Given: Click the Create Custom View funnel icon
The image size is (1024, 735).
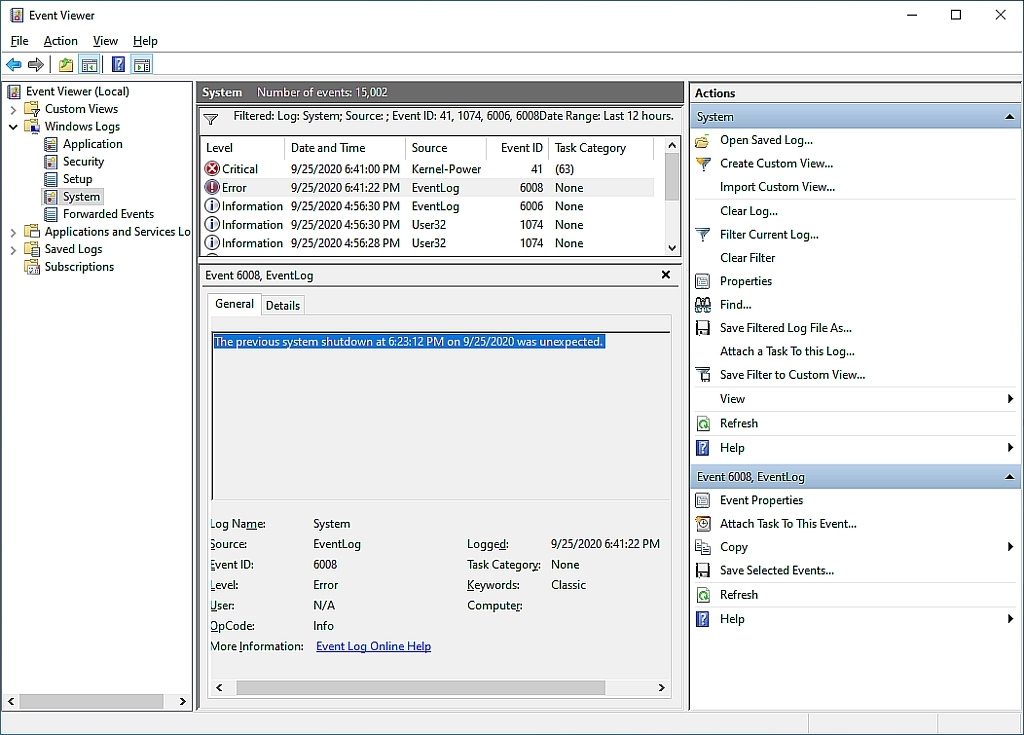Looking at the screenshot, I should [703, 164].
